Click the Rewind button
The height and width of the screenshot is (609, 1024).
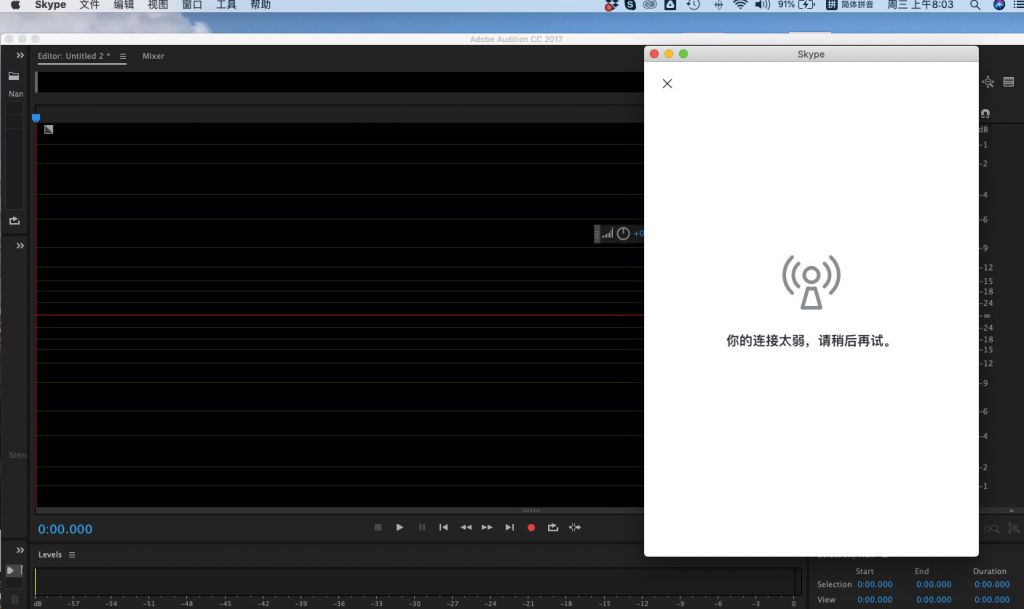click(x=466, y=527)
